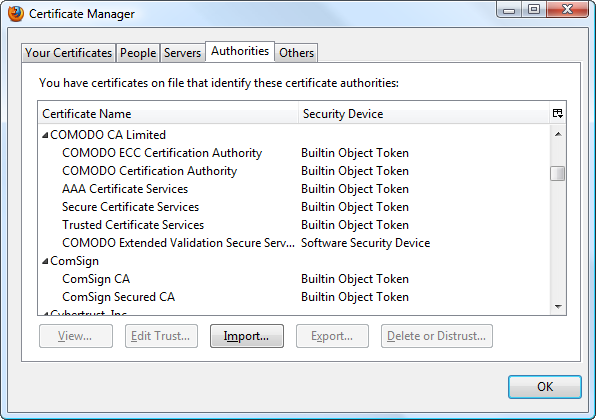This screenshot has width=596, height=420.
Task: Select COMODO ECC Certification Authority row
Action: 293,153
